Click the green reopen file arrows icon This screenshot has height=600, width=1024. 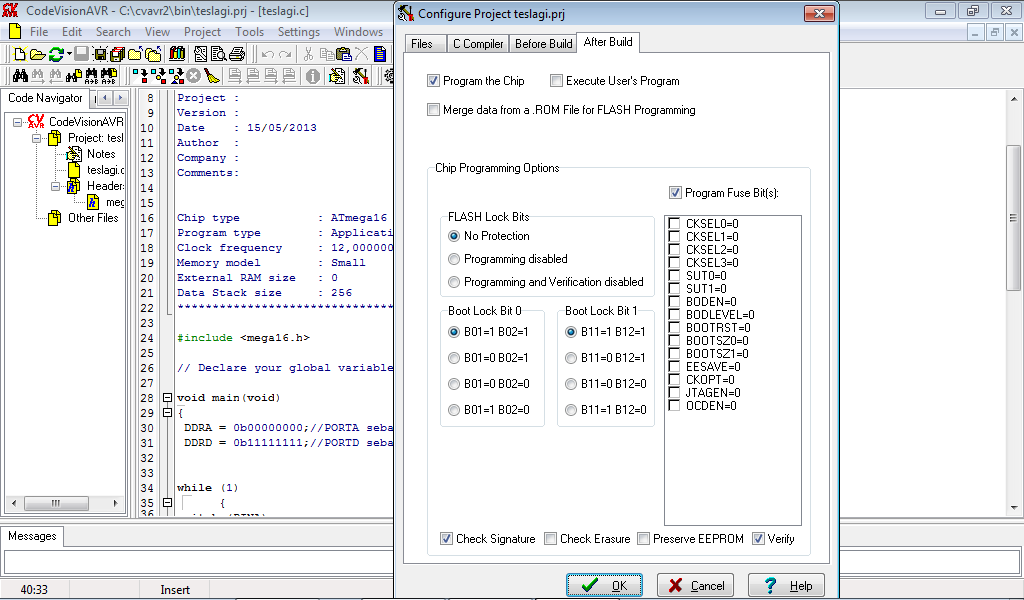[x=56, y=54]
